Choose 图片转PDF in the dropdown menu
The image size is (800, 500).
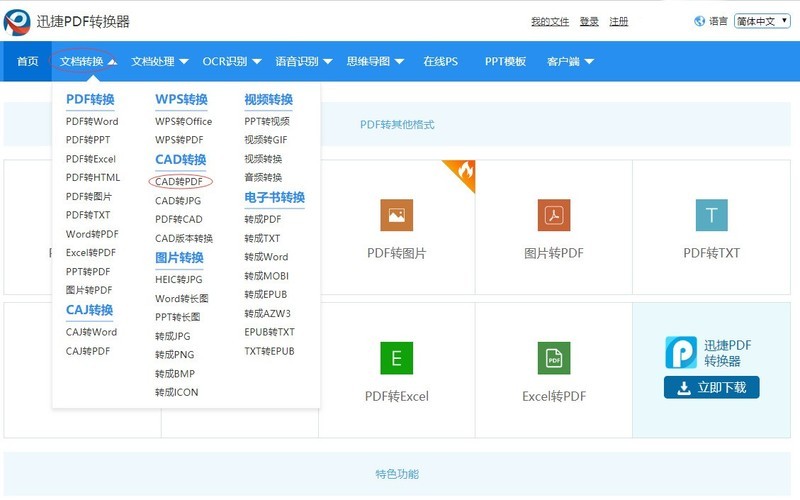tap(89, 290)
